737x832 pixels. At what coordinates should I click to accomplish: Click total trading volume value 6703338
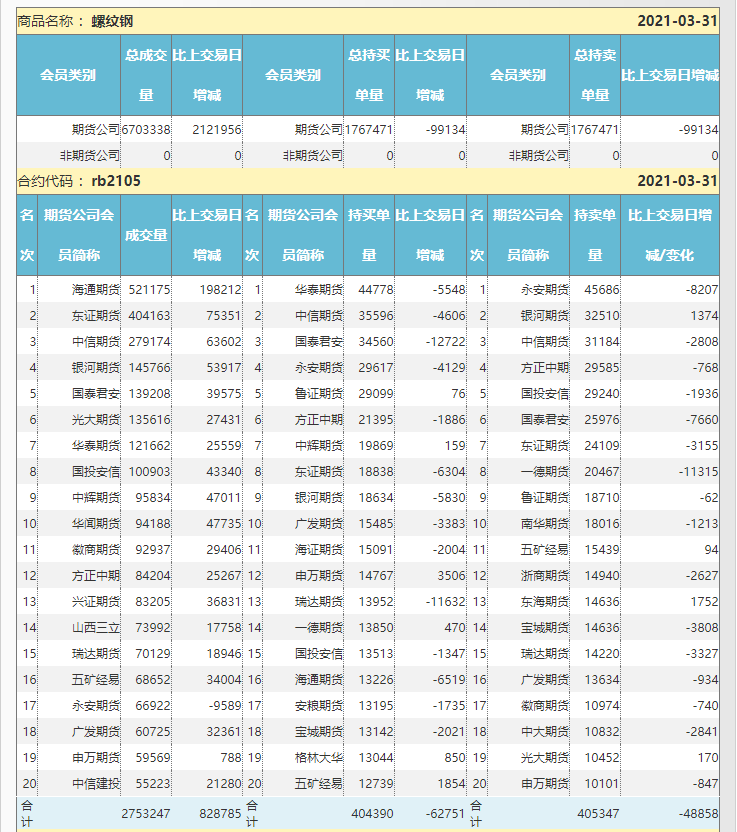(146, 130)
